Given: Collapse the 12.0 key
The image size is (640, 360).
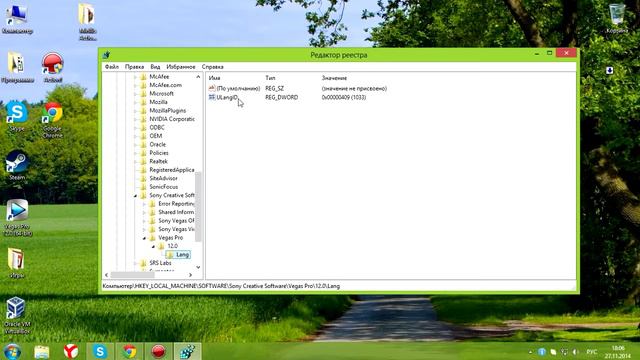Looking at the screenshot, I should pyautogui.click(x=153, y=247).
